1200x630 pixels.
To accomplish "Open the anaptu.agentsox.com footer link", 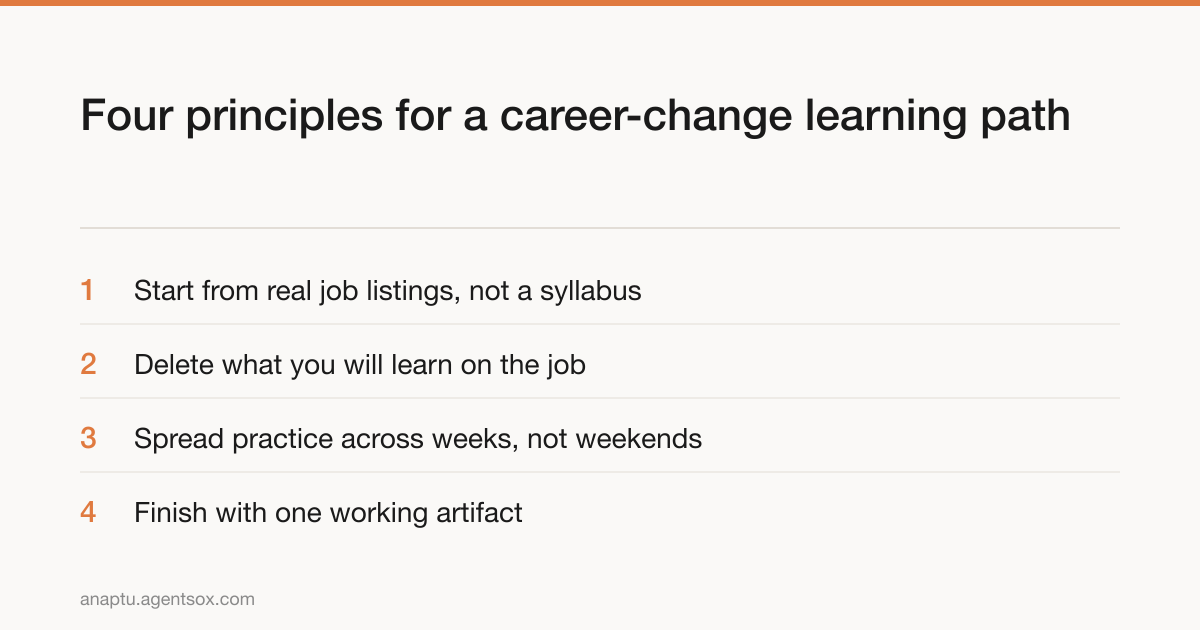I will (x=167, y=600).
